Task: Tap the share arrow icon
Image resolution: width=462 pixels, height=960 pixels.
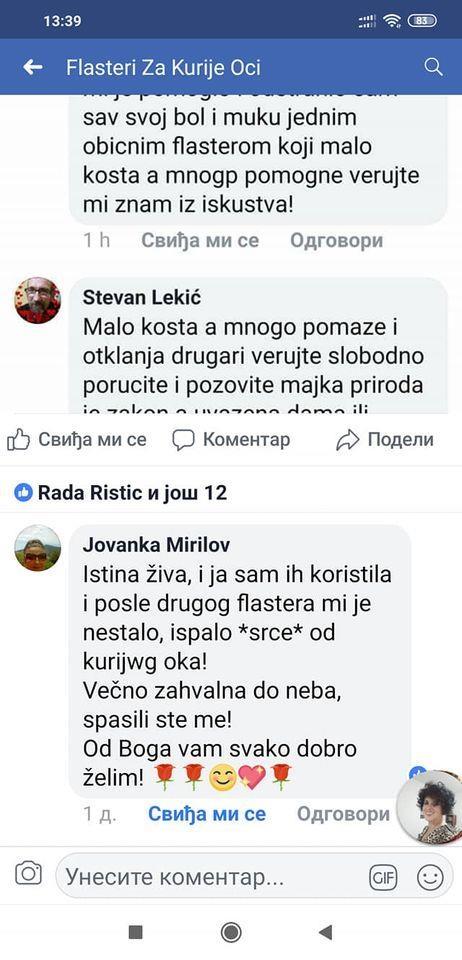Action: pos(348,440)
